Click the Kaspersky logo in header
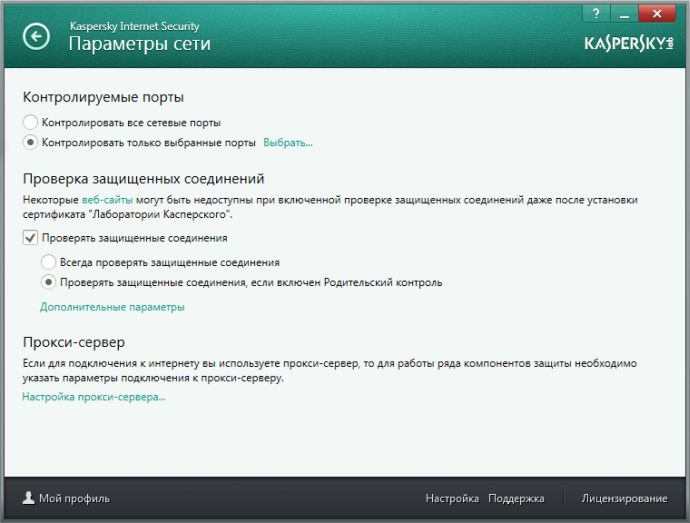 point(629,43)
